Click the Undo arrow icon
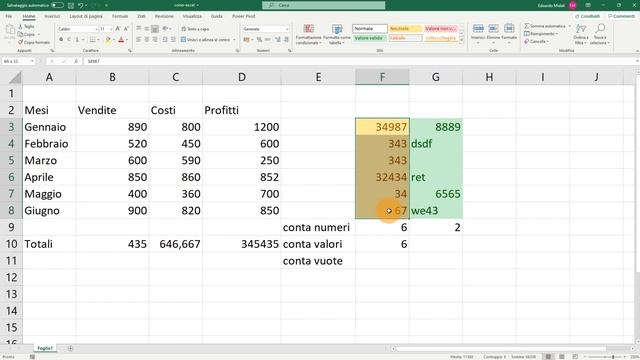Screen dimensions: 640x360 pyautogui.click(x=80, y=5)
